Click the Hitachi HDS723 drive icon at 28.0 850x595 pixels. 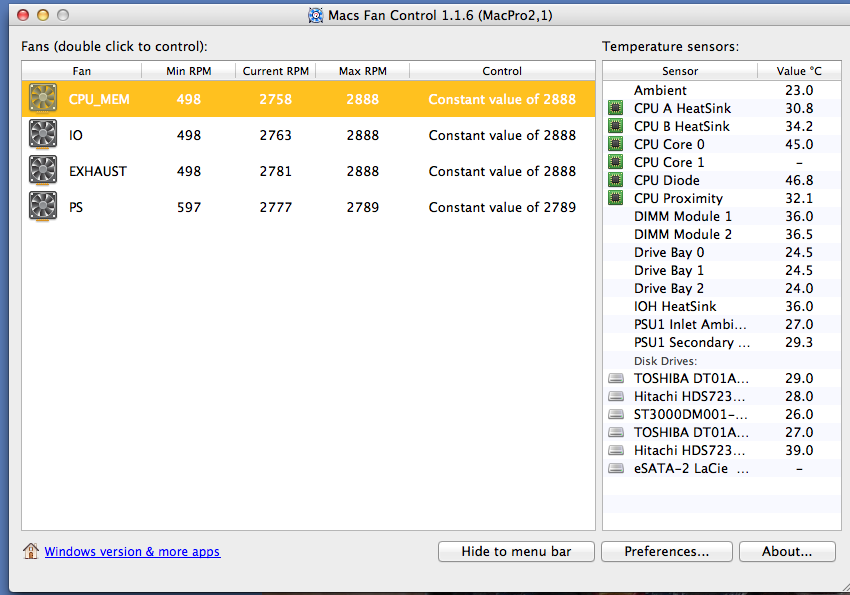point(616,396)
